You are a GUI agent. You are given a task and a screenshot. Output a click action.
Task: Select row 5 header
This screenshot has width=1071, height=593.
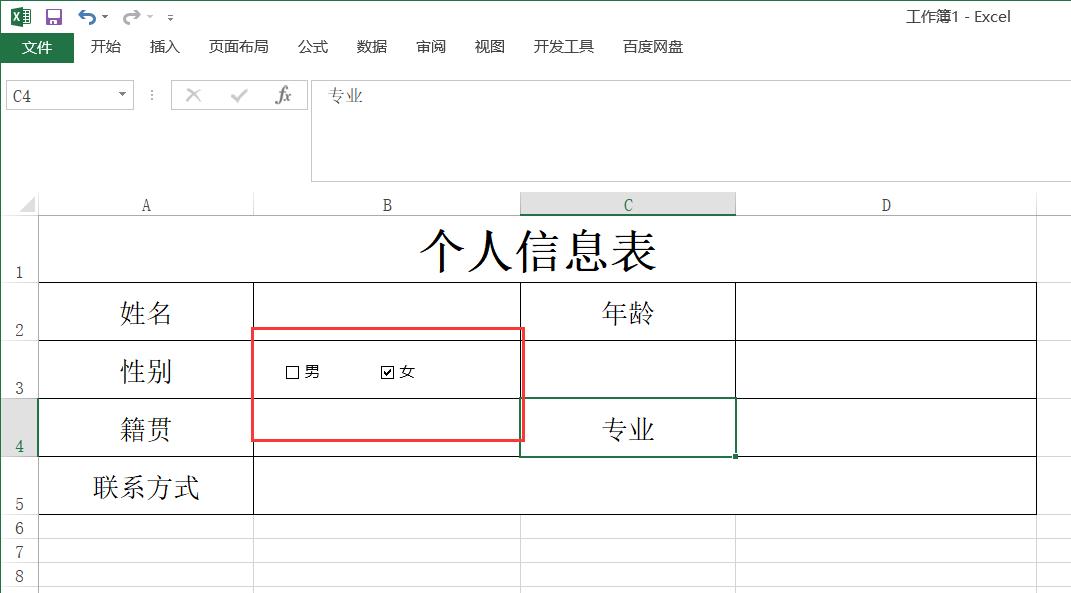19,486
